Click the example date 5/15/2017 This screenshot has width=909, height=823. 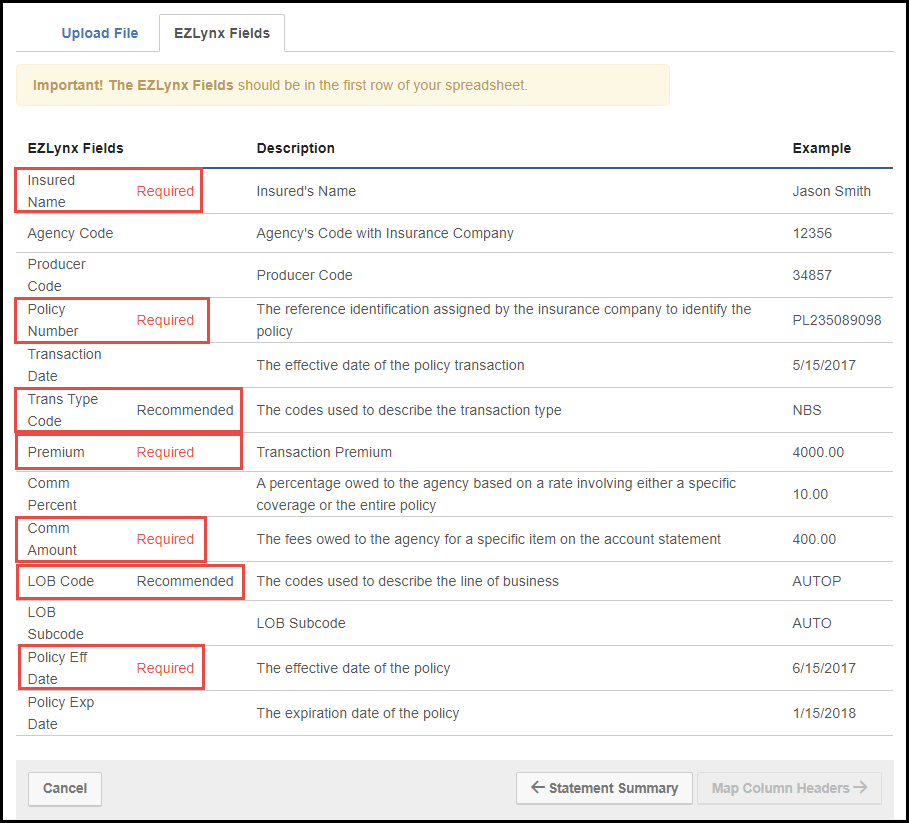[824, 365]
